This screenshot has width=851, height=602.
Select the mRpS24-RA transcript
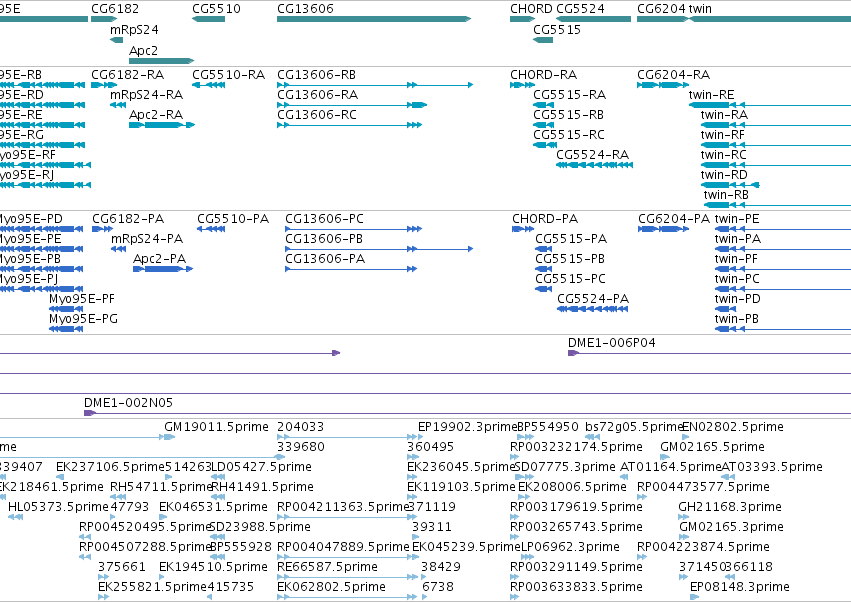tap(118, 105)
